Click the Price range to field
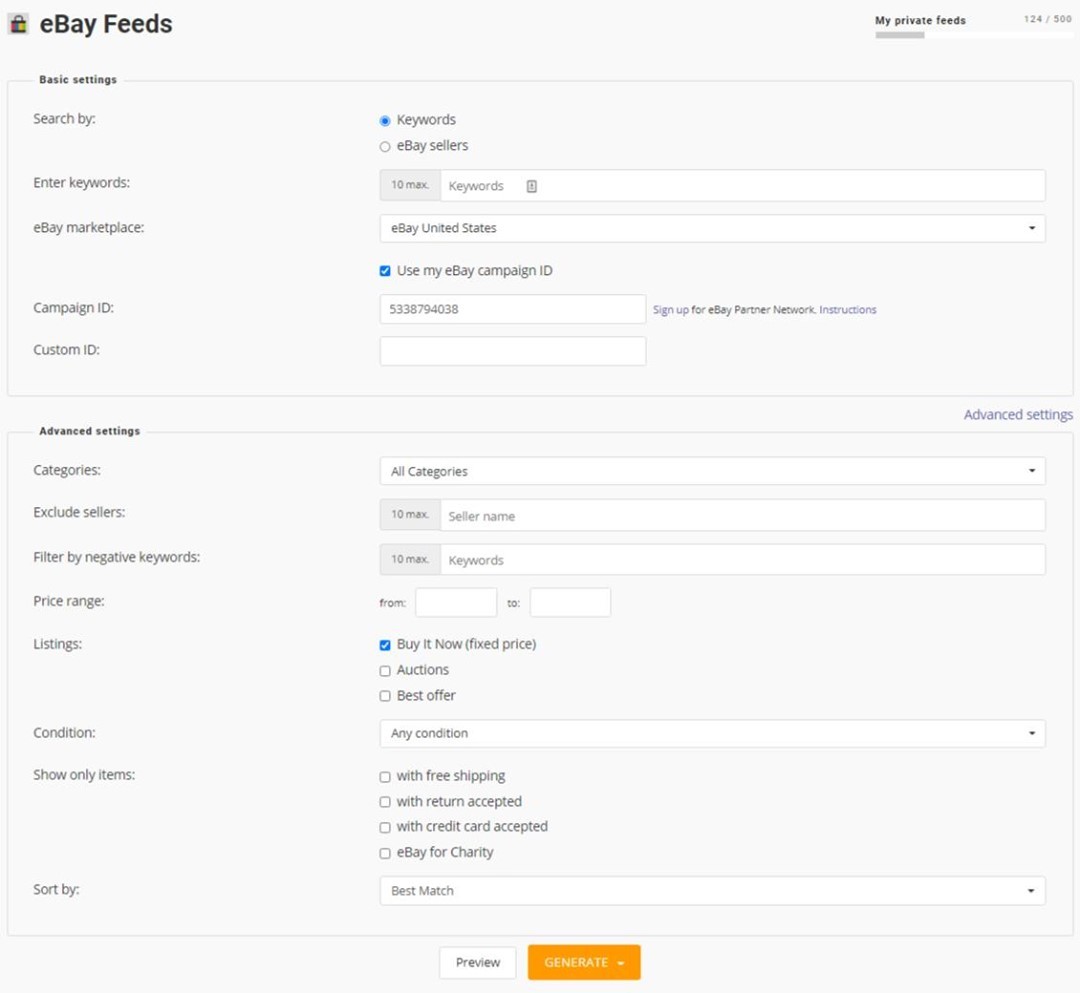Screen dimensions: 1080x993 coord(570,603)
